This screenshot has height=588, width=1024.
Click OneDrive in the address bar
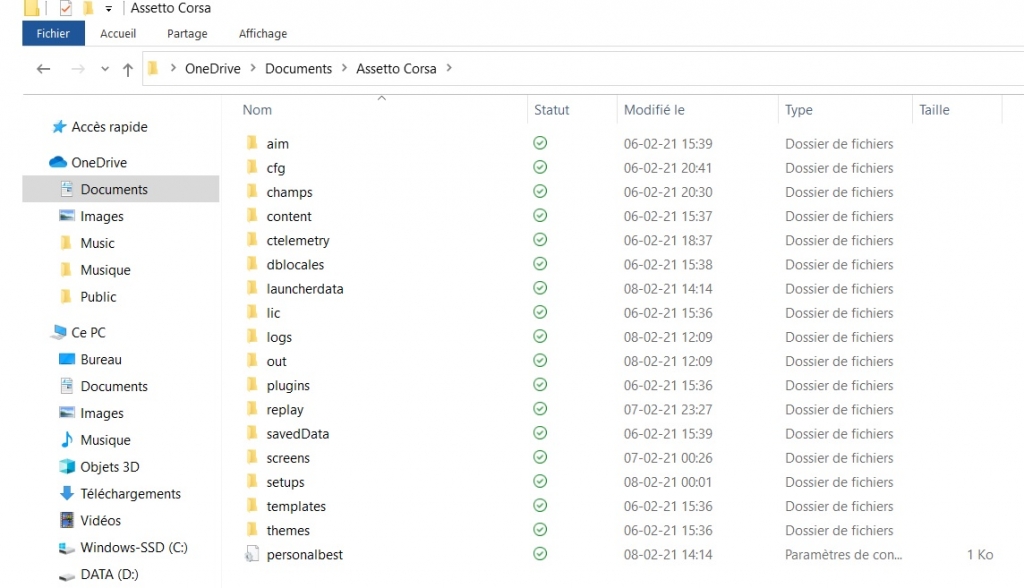(x=212, y=69)
